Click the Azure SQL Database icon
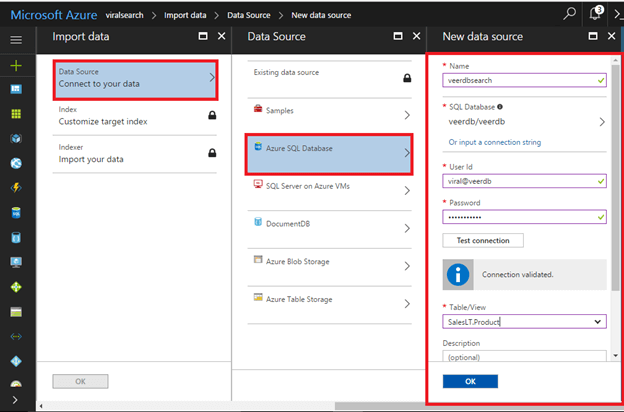The height and width of the screenshot is (412, 624). 259,146
